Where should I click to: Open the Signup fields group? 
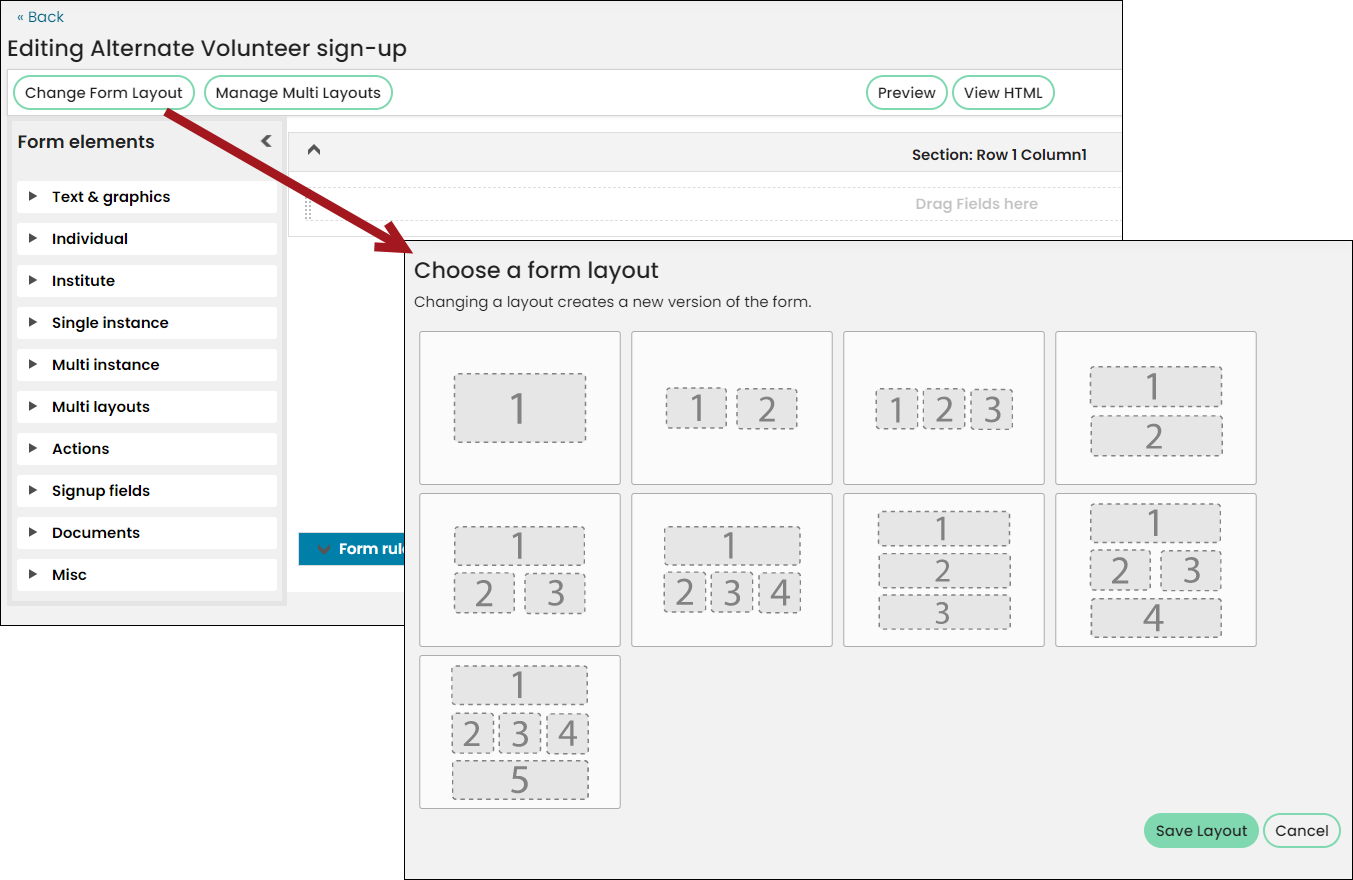pyautogui.click(x=147, y=491)
